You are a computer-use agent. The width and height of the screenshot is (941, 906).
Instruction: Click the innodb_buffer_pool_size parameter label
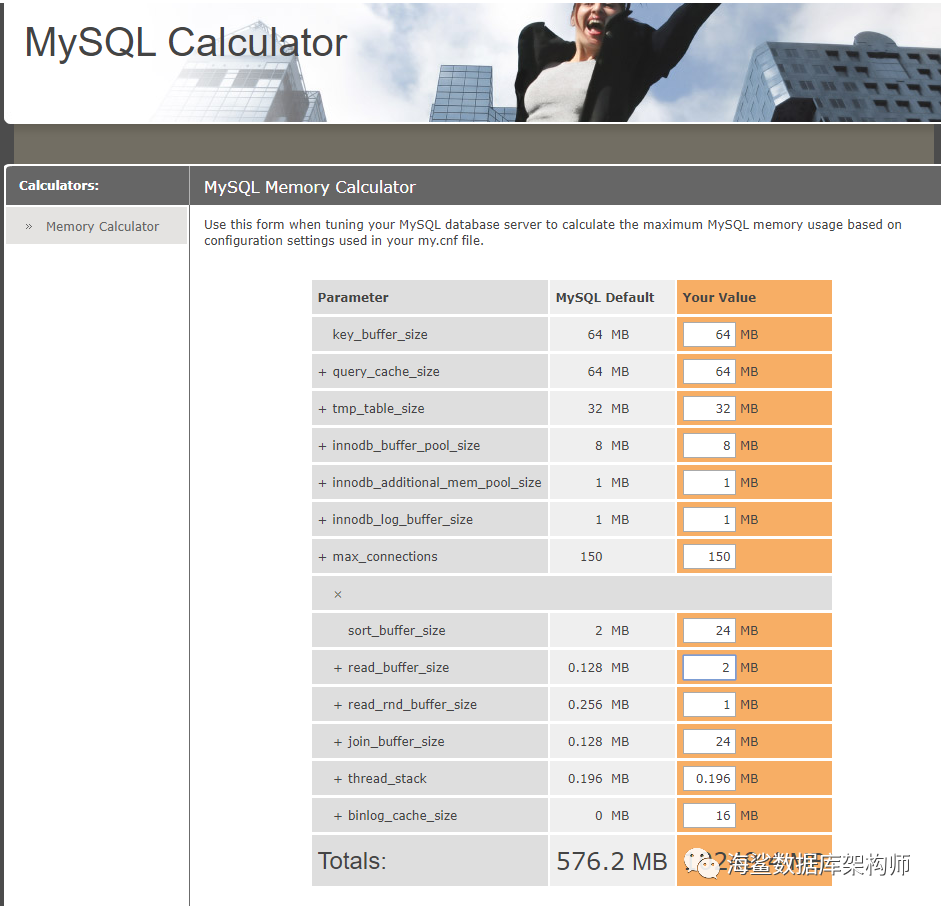click(406, 446)
